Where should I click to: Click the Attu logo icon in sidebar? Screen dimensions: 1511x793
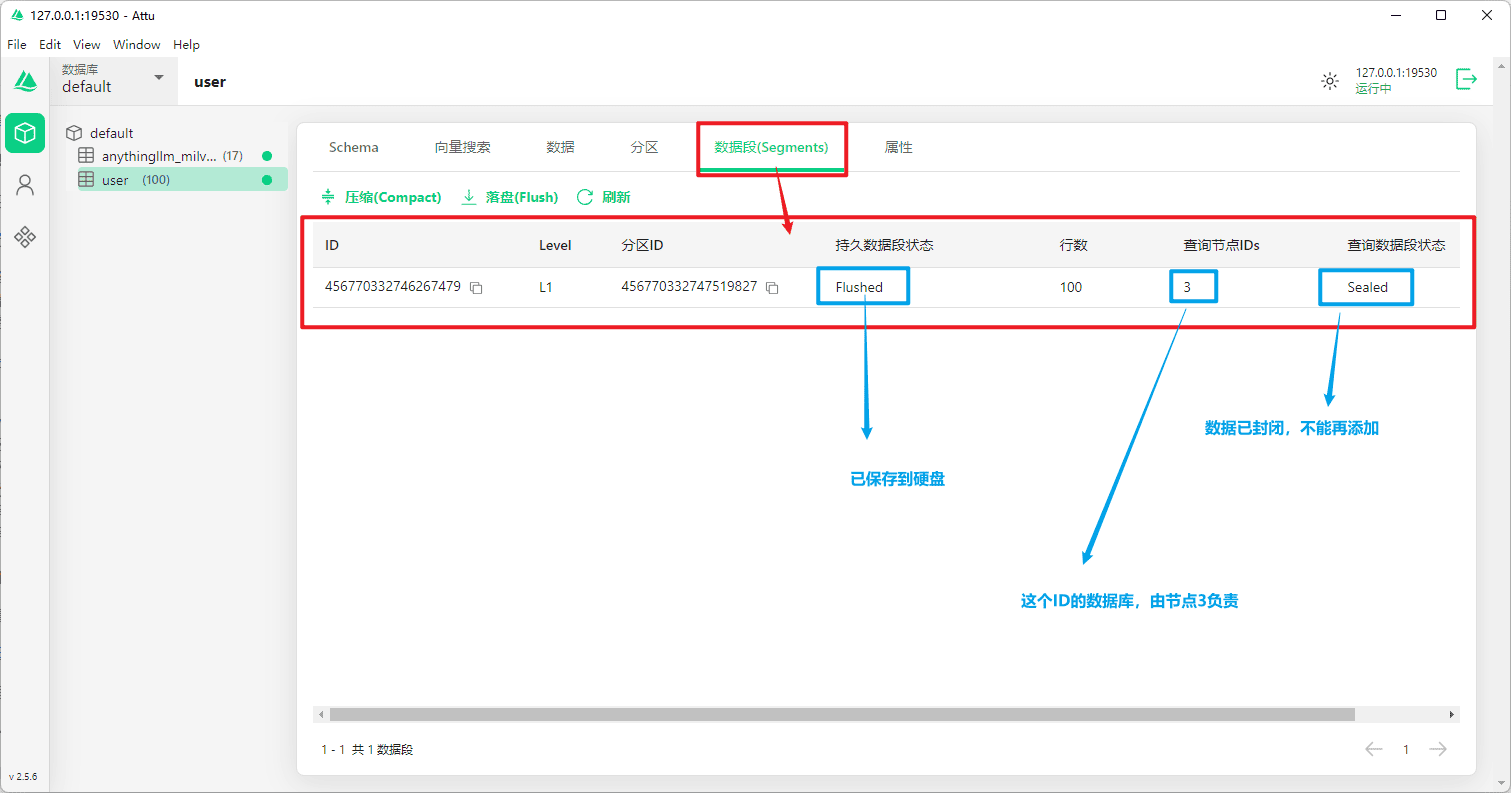(x=25, y=81)
